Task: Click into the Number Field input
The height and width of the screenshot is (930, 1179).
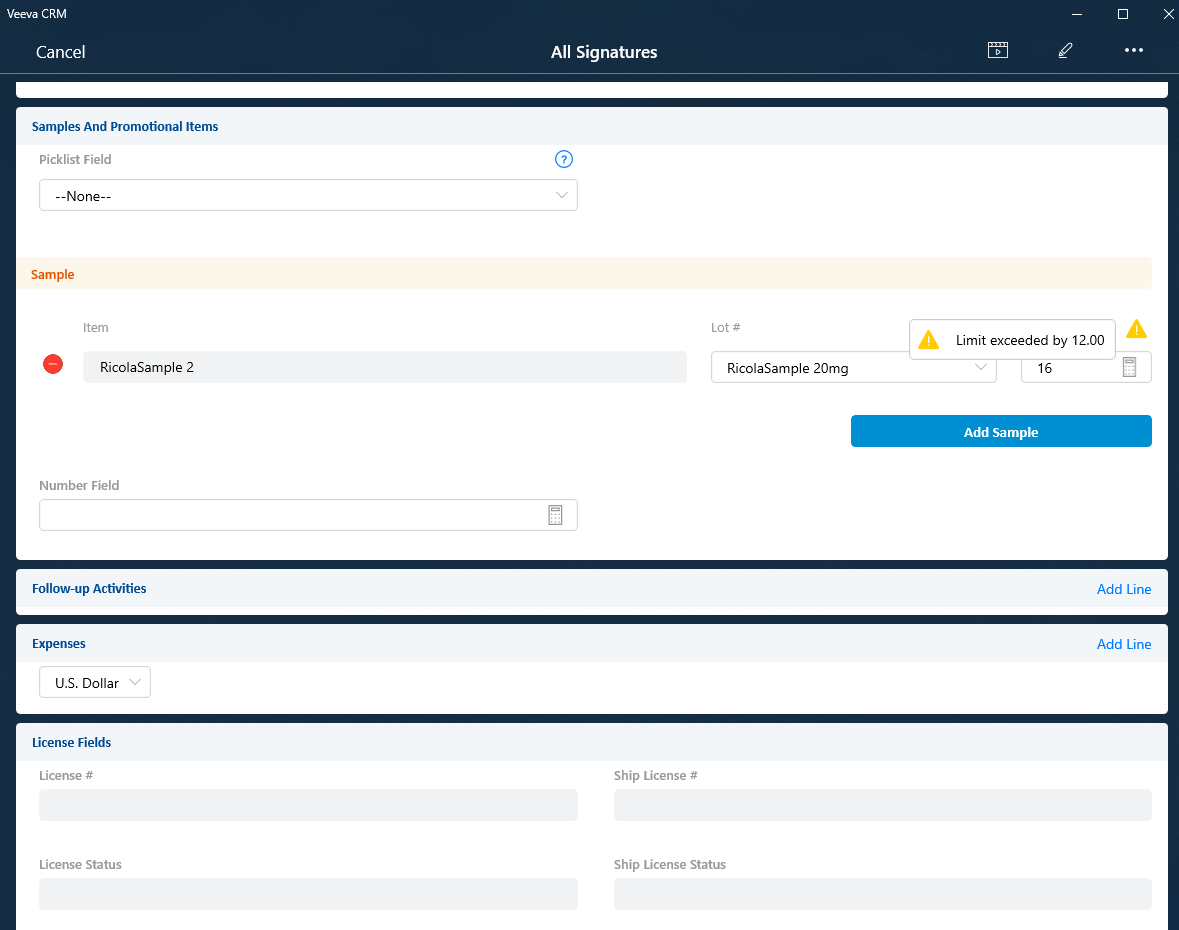Action: pyautogui.click(x=290, y=515)
